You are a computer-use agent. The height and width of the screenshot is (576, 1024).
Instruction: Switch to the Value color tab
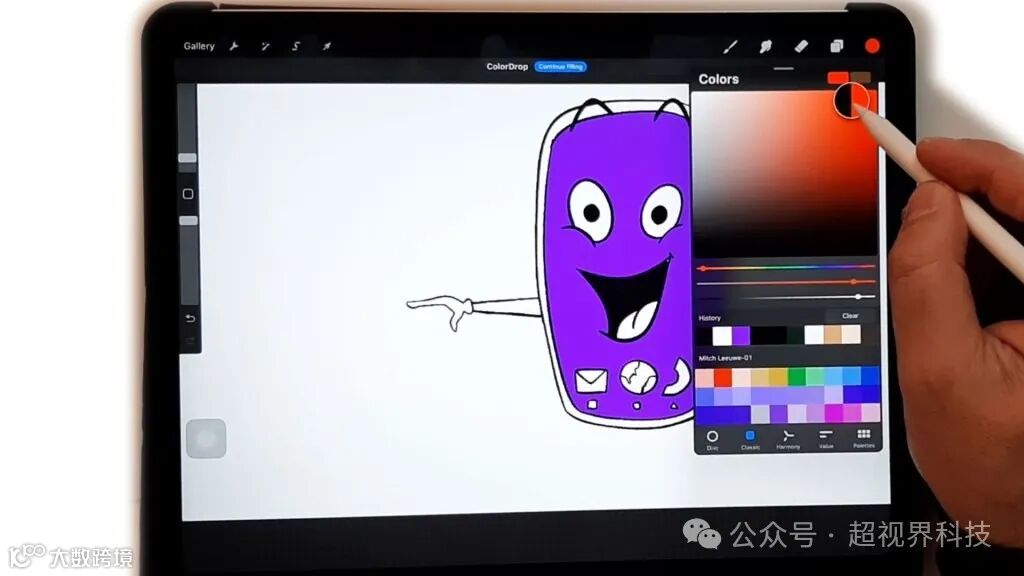coord(826,439)
